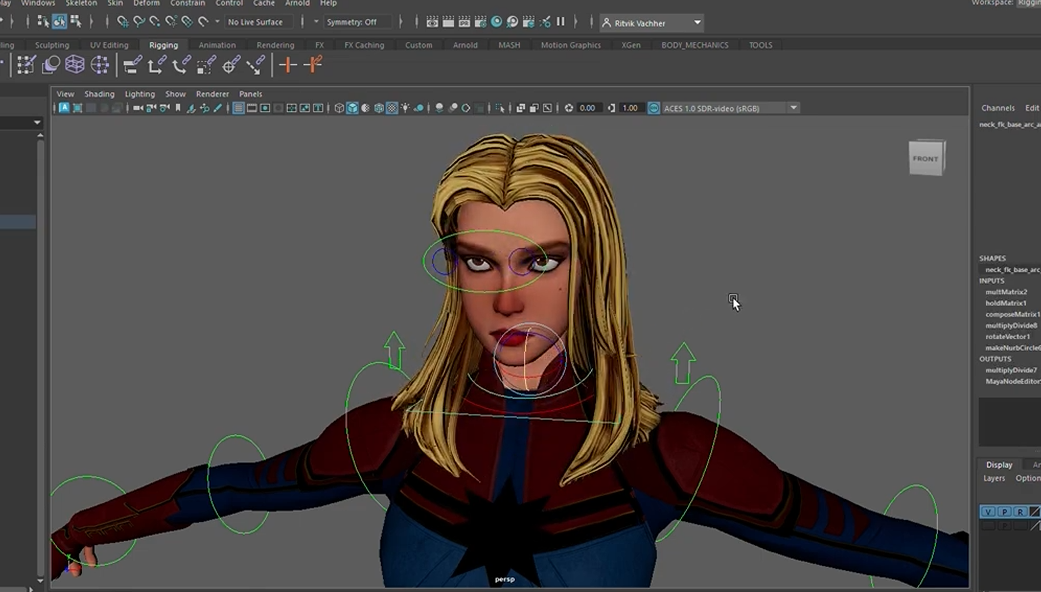Image resolution: width=1041 pixels, height=592 pixels.
Task: Click the Snap to points magnet icon
Action: pos(154,22)
